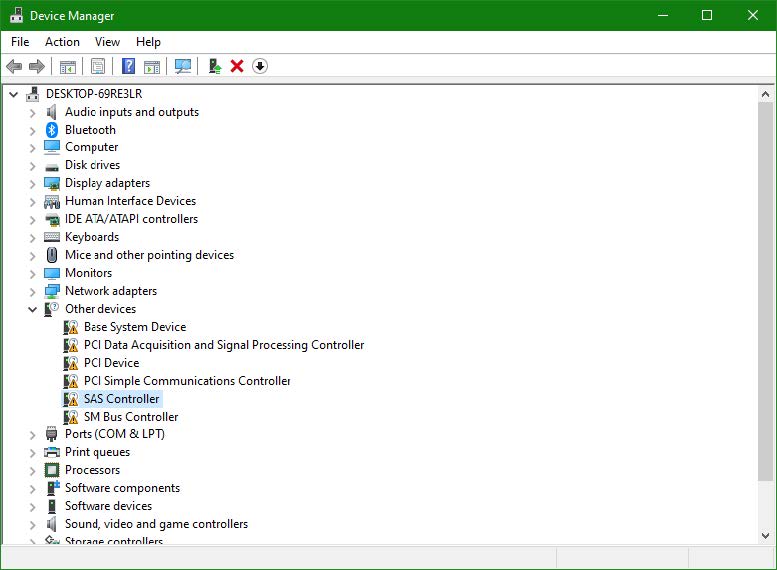Expand Sound, video and game controllers
This screenshot has height=570, width=777.
coord(33,525)
